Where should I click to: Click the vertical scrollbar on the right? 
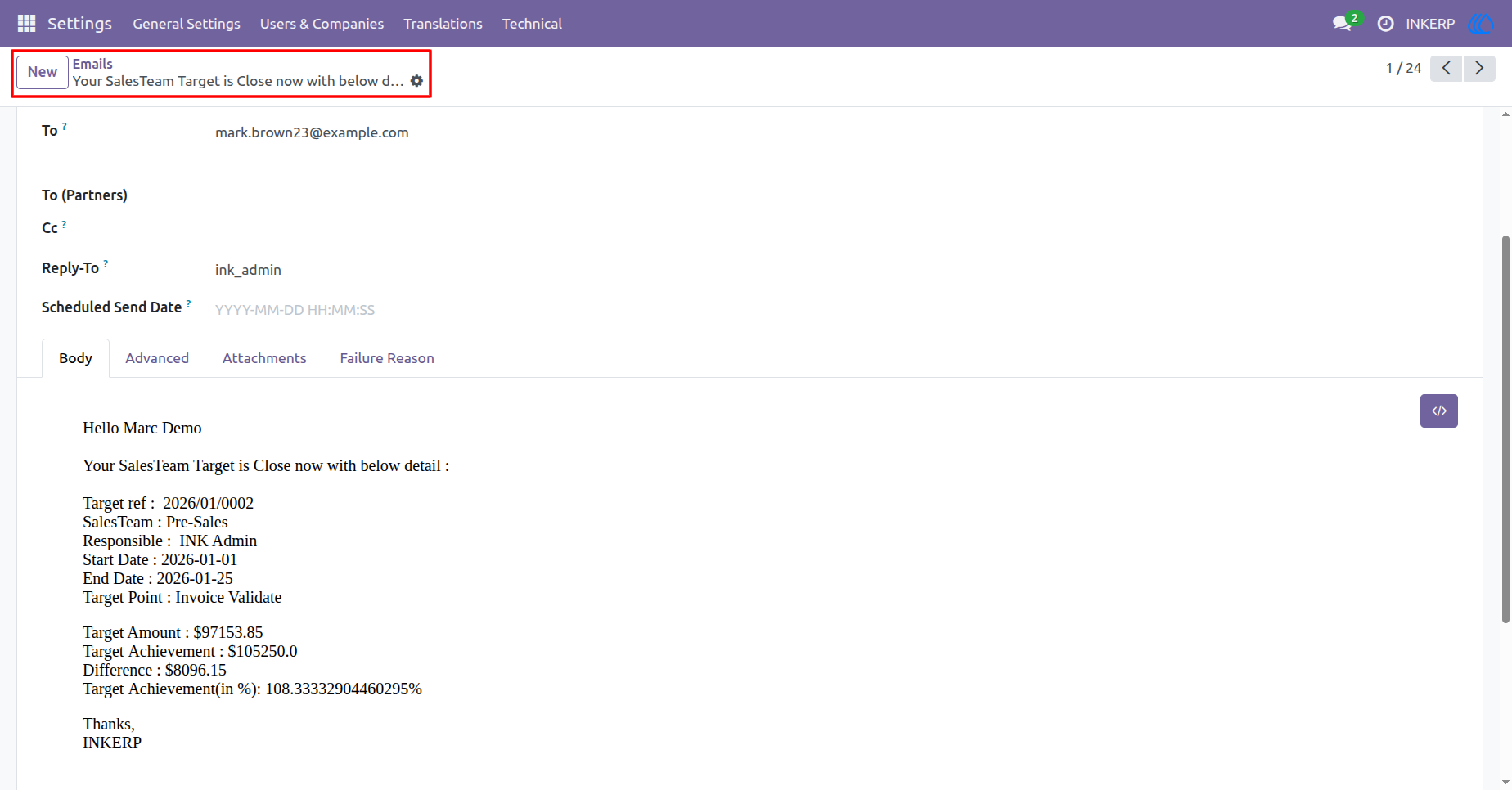pyautogui.click(x=1505, y=429)
